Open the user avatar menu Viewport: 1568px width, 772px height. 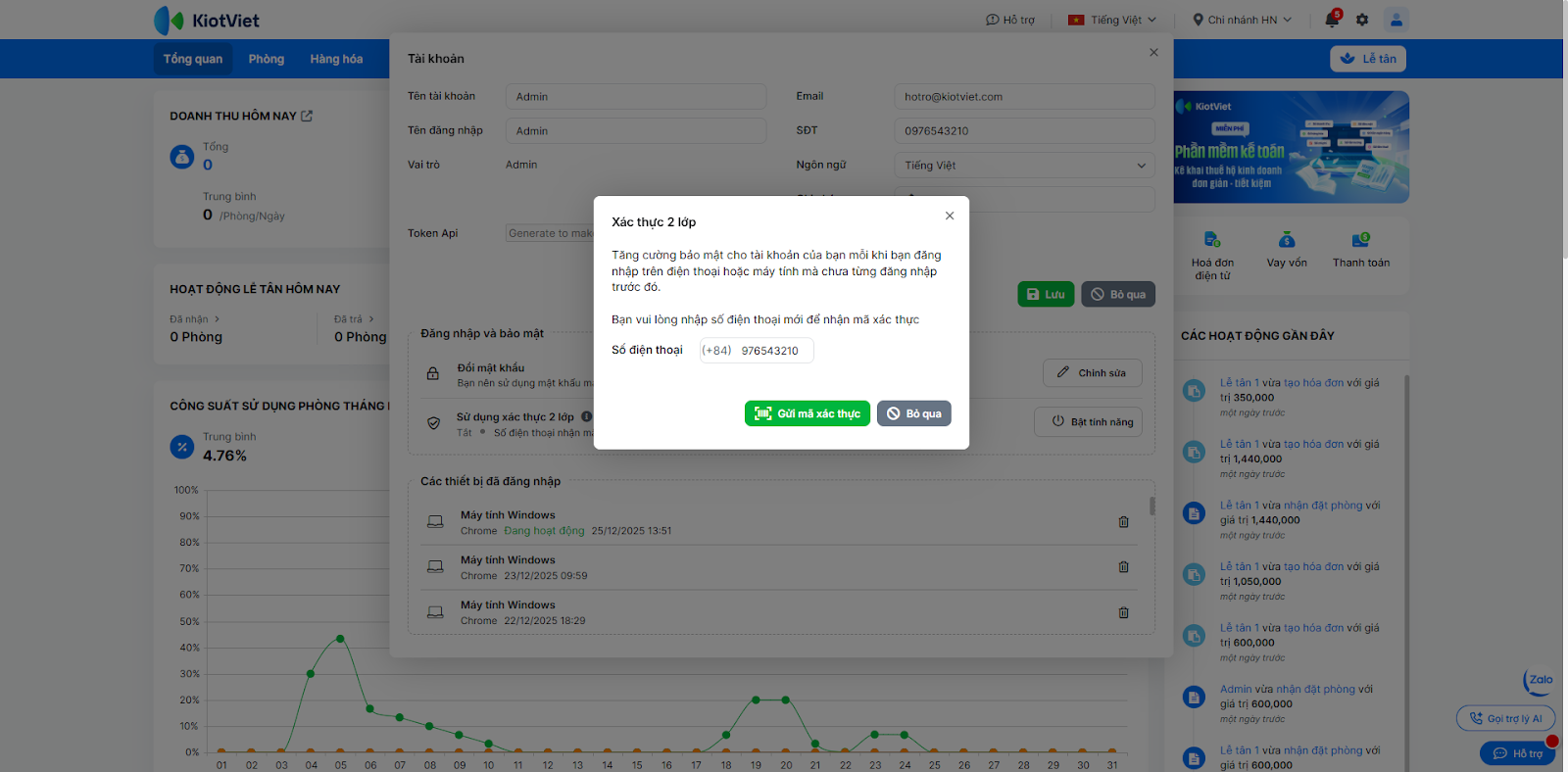click(1396, 20)
